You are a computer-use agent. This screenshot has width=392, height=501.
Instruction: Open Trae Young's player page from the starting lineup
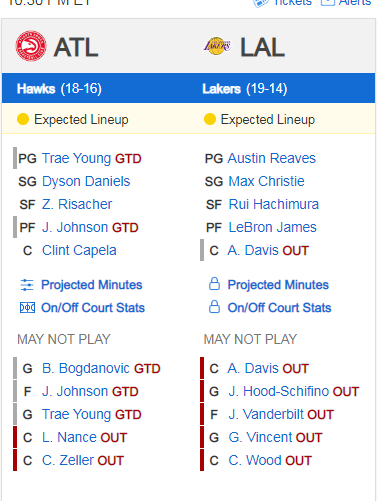[76, 158]
